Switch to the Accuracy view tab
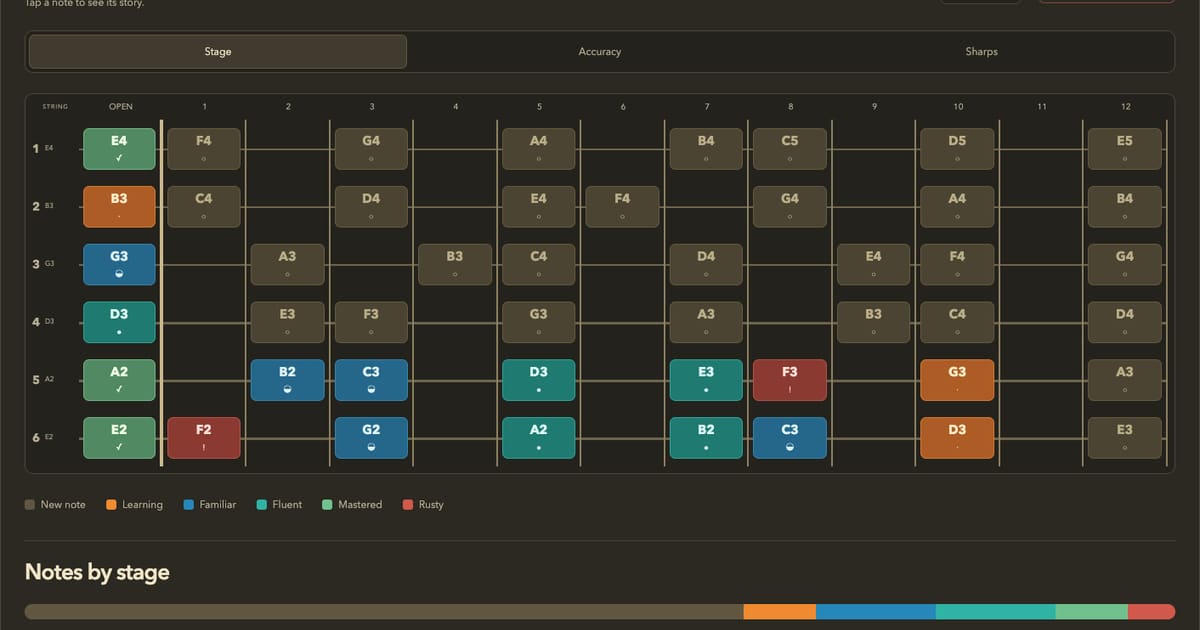The width and height of the screenshot is (1200, 630). 600,52
